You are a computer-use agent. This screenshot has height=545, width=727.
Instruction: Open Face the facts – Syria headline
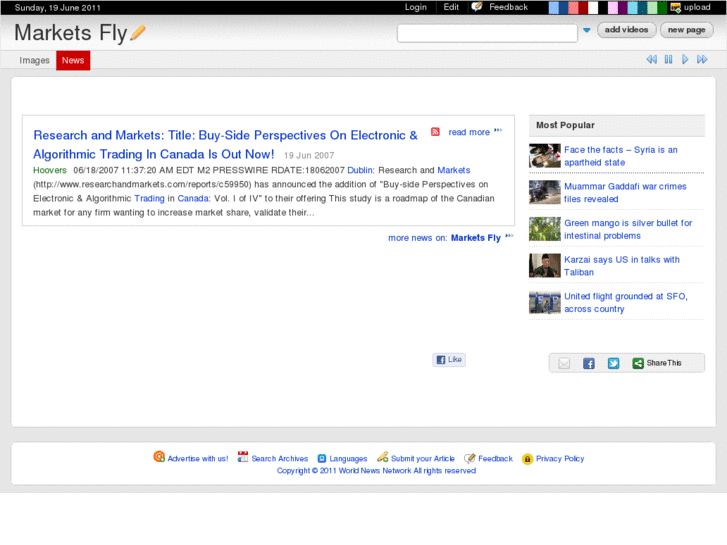pyautogui.click(x=621, y=156)
